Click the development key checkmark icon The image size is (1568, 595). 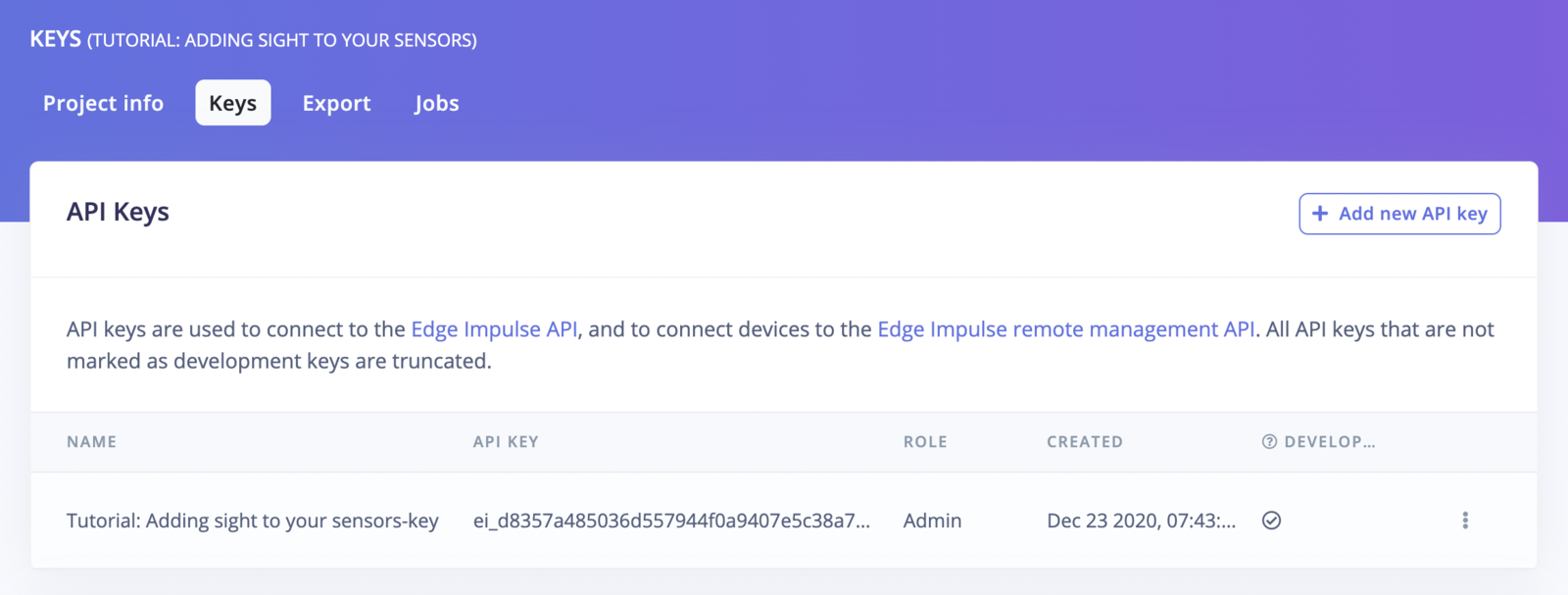pyautogui.click(x=1271, y=521)
